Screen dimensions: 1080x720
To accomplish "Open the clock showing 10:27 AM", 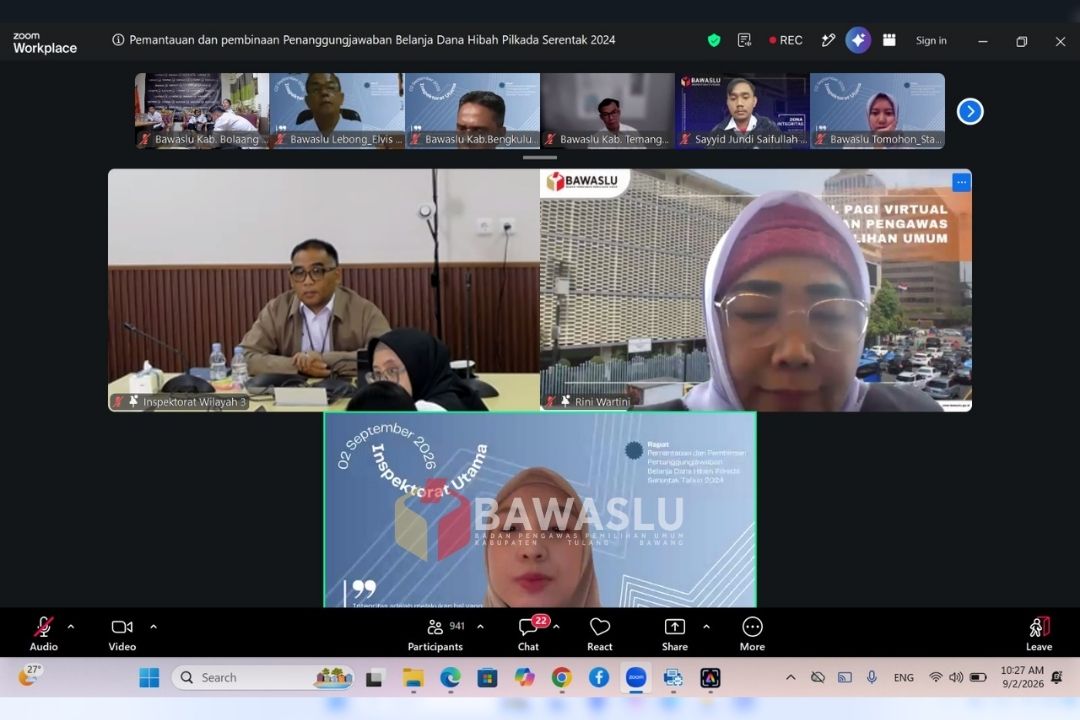I will coord(1022,677).
